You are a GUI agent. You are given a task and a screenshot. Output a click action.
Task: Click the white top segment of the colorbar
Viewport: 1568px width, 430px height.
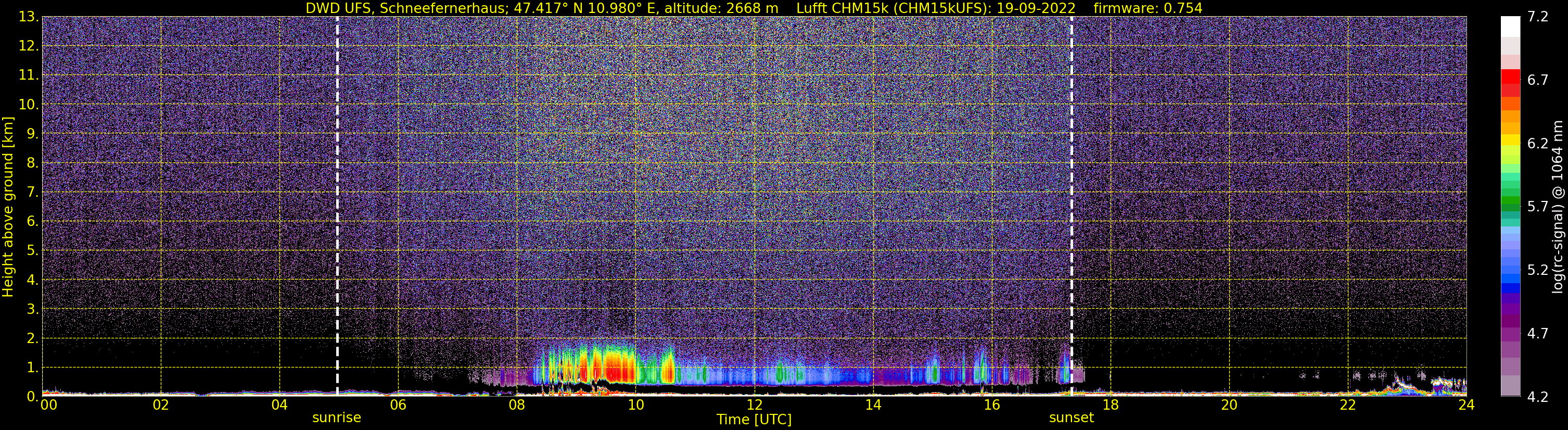(x=1510, y=27)
